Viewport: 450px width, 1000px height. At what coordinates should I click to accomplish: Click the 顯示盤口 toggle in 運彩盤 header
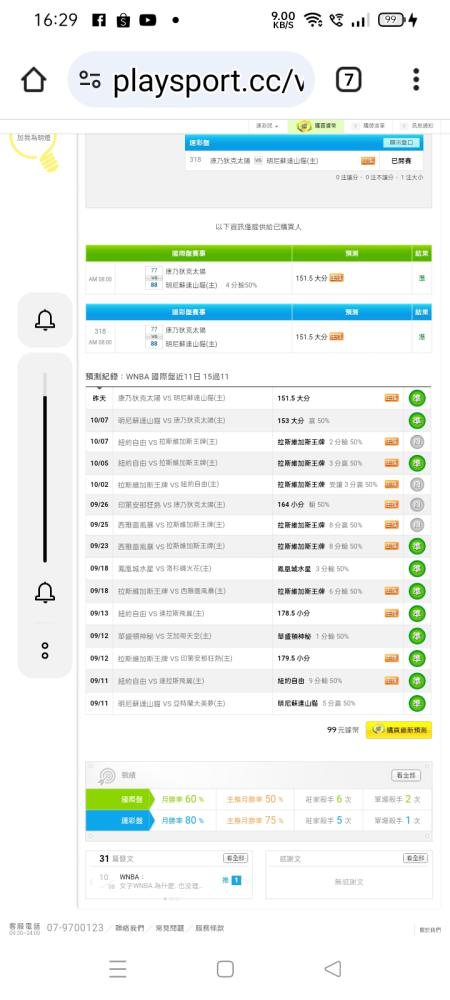click(x=400, y=142)
